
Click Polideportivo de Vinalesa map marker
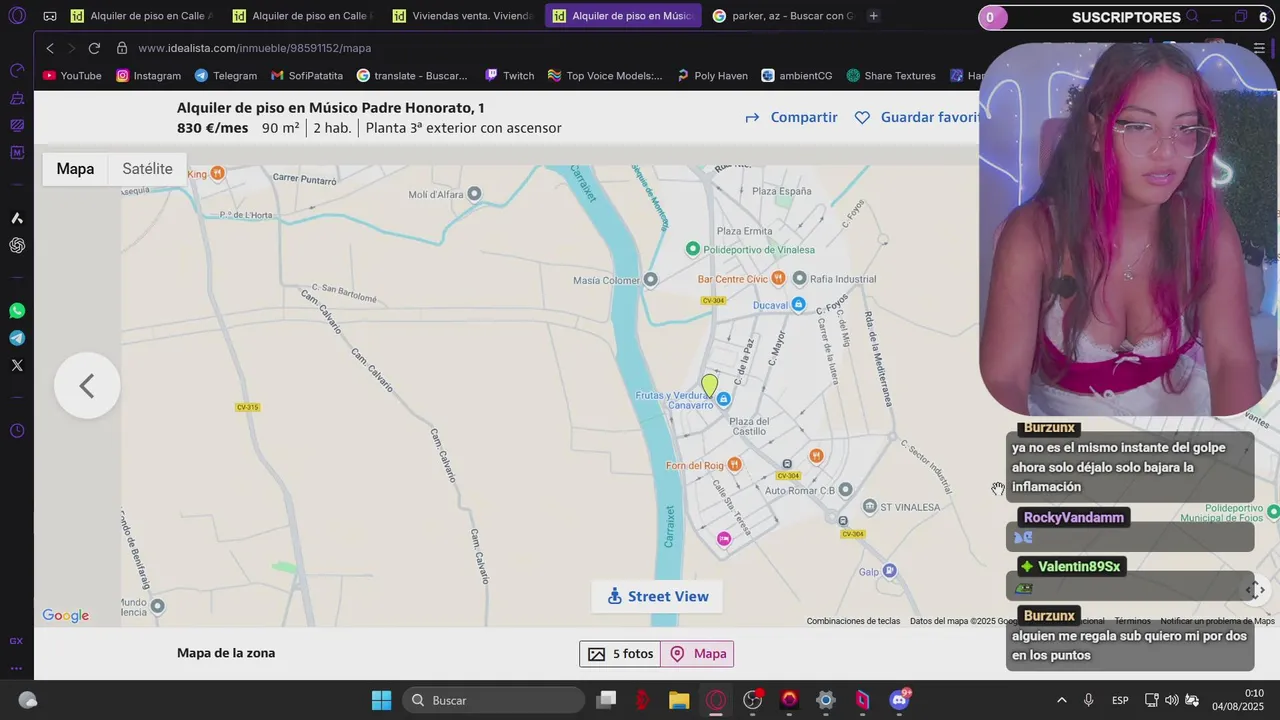[693, 249]
